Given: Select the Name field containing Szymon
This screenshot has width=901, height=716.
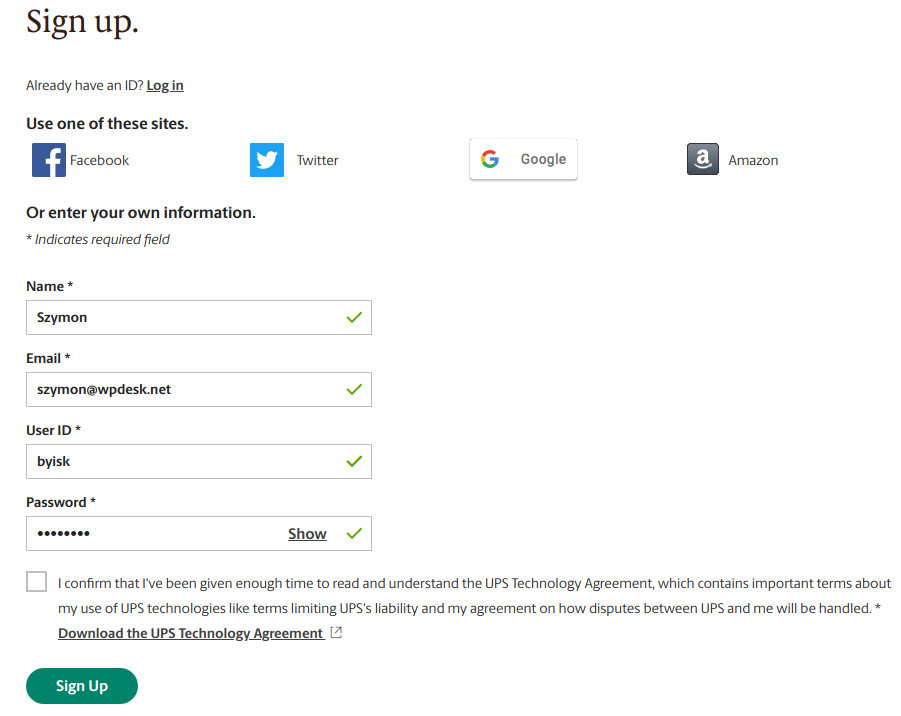Looking at the screenshot, I should coord(199,317).
